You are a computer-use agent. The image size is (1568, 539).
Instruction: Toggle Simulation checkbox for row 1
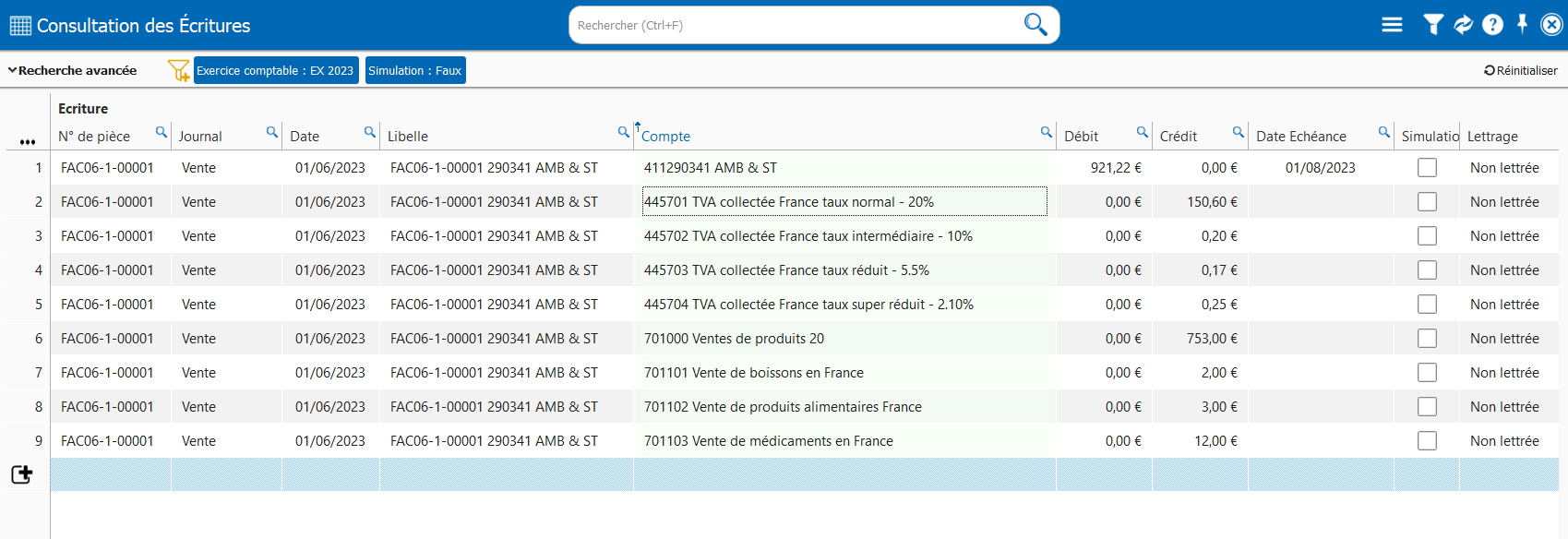click(x=1427, y=168)
